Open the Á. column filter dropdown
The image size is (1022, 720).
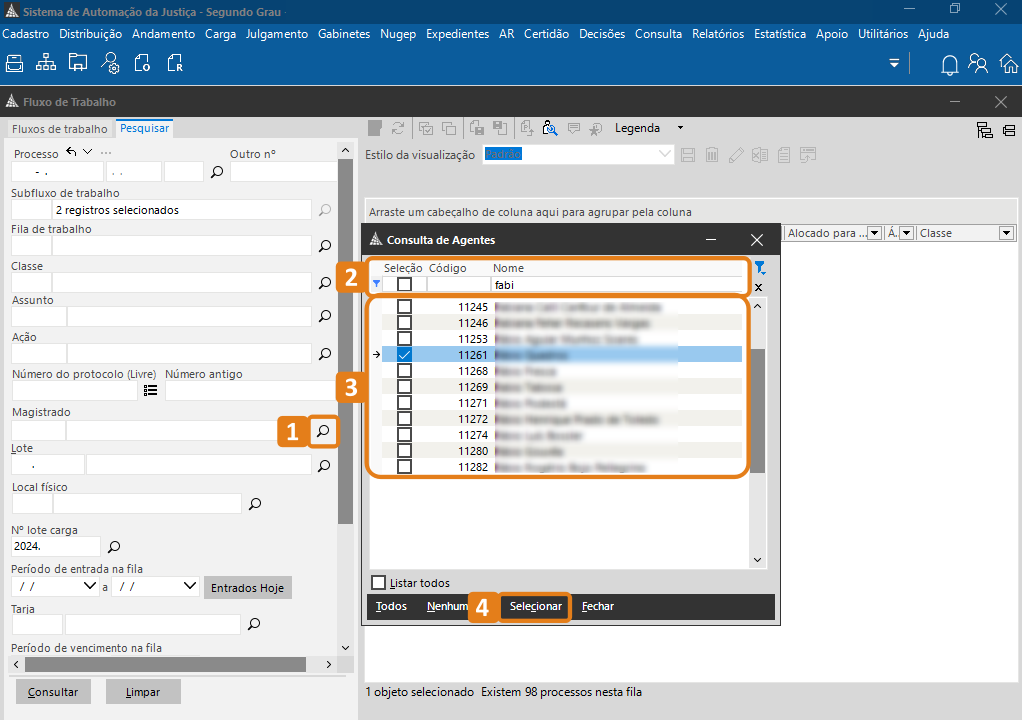pos(907,233)
